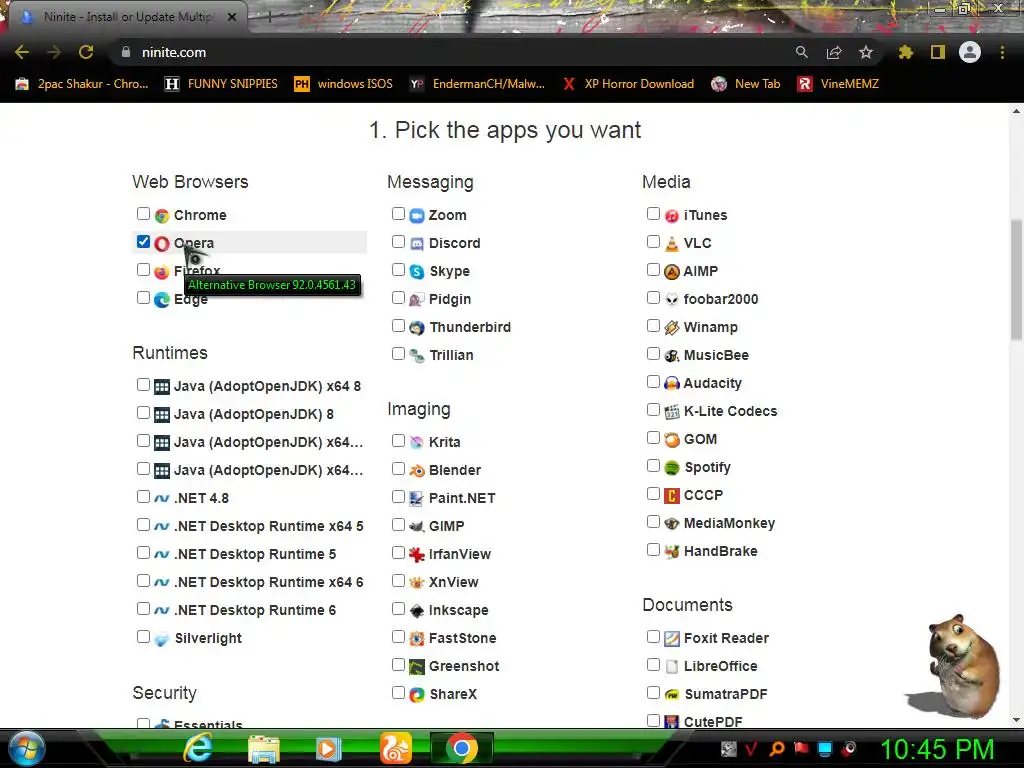1024x768 pixels.
Task: Click the Greenshot label
Action: [464, 666]
